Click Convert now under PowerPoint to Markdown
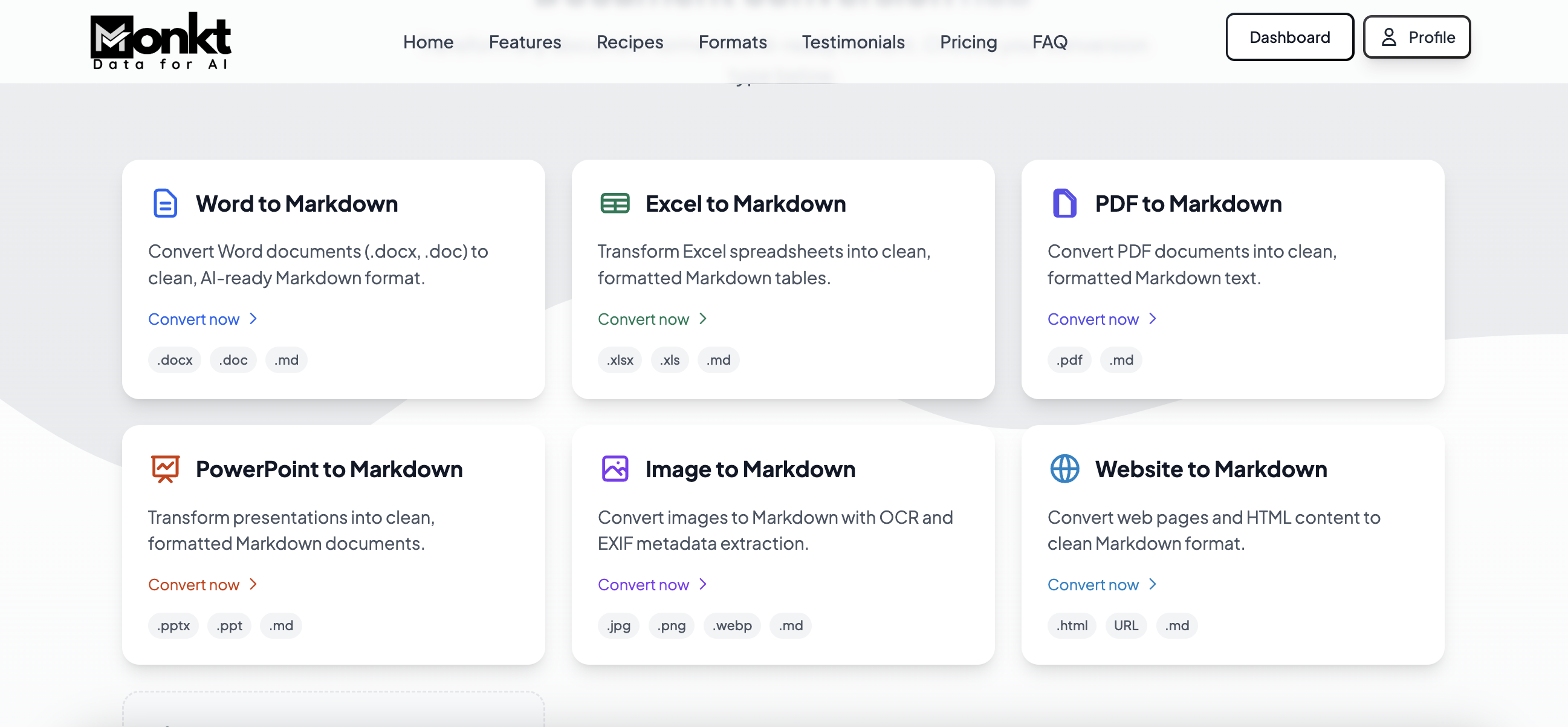 coord(193,584)
